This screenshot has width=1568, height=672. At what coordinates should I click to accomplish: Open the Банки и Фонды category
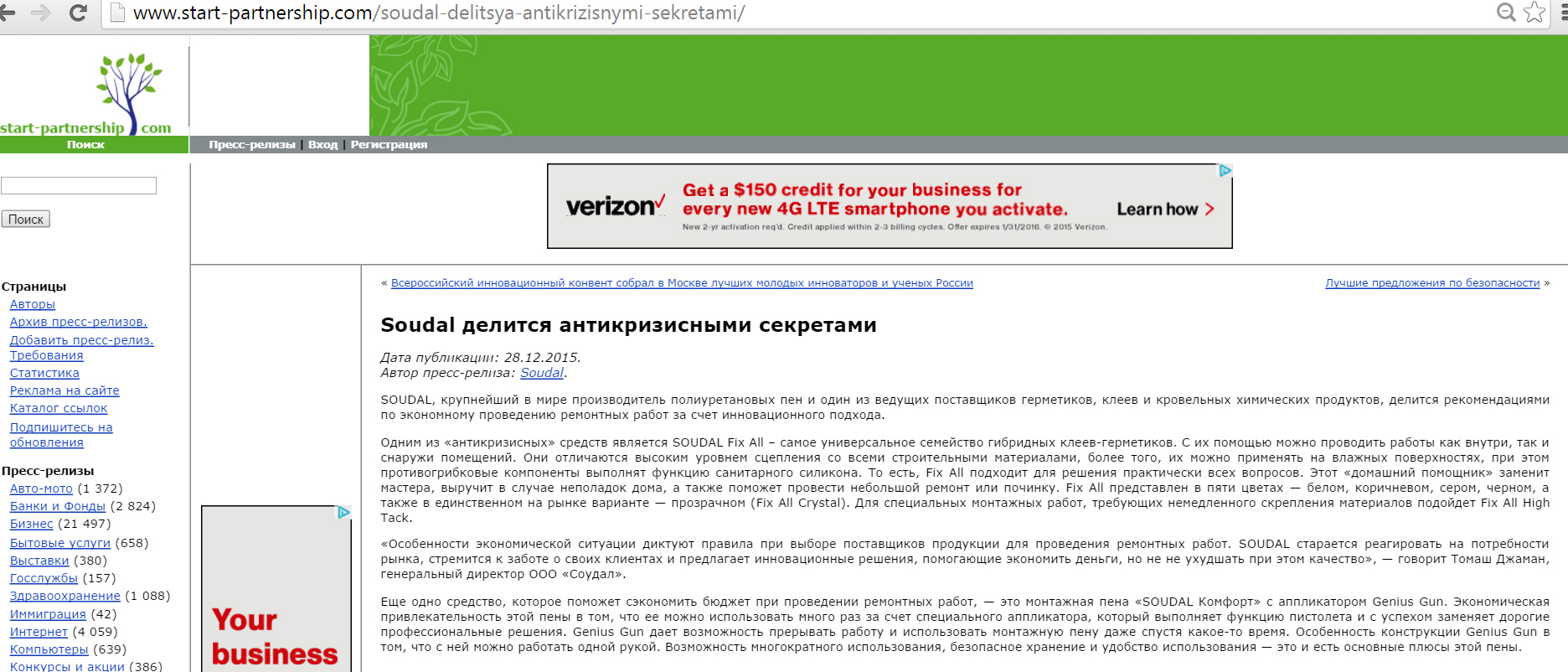[x=58, y=506]
